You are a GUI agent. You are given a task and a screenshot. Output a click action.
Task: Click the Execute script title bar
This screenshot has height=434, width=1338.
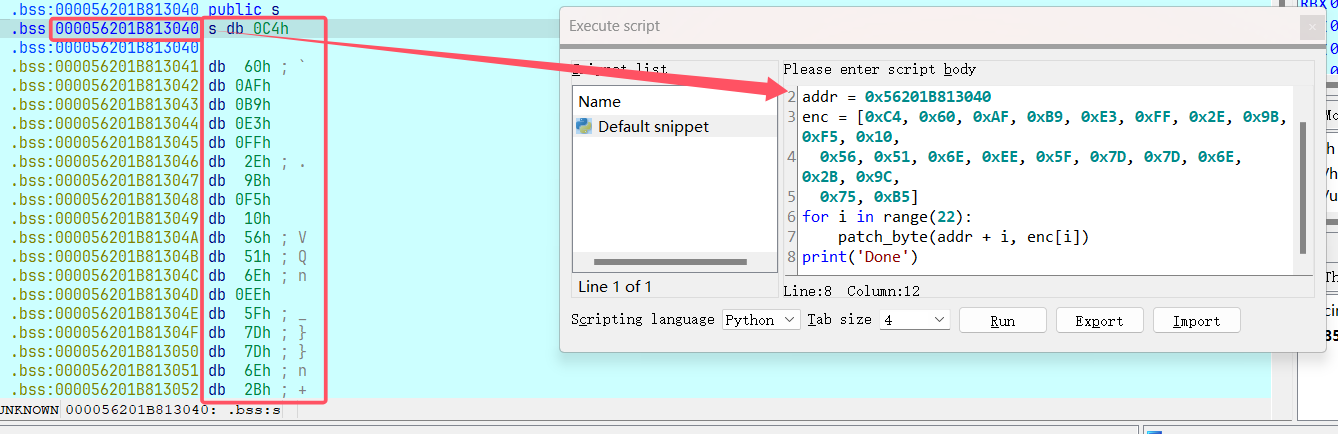[x=900, y=27]
